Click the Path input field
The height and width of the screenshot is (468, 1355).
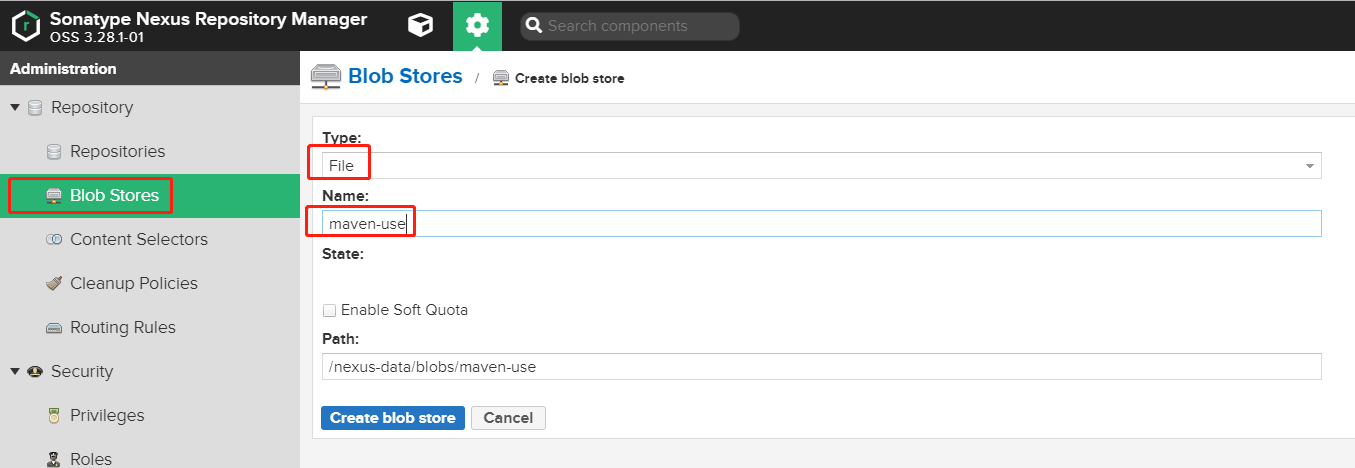tap(820, 367)
